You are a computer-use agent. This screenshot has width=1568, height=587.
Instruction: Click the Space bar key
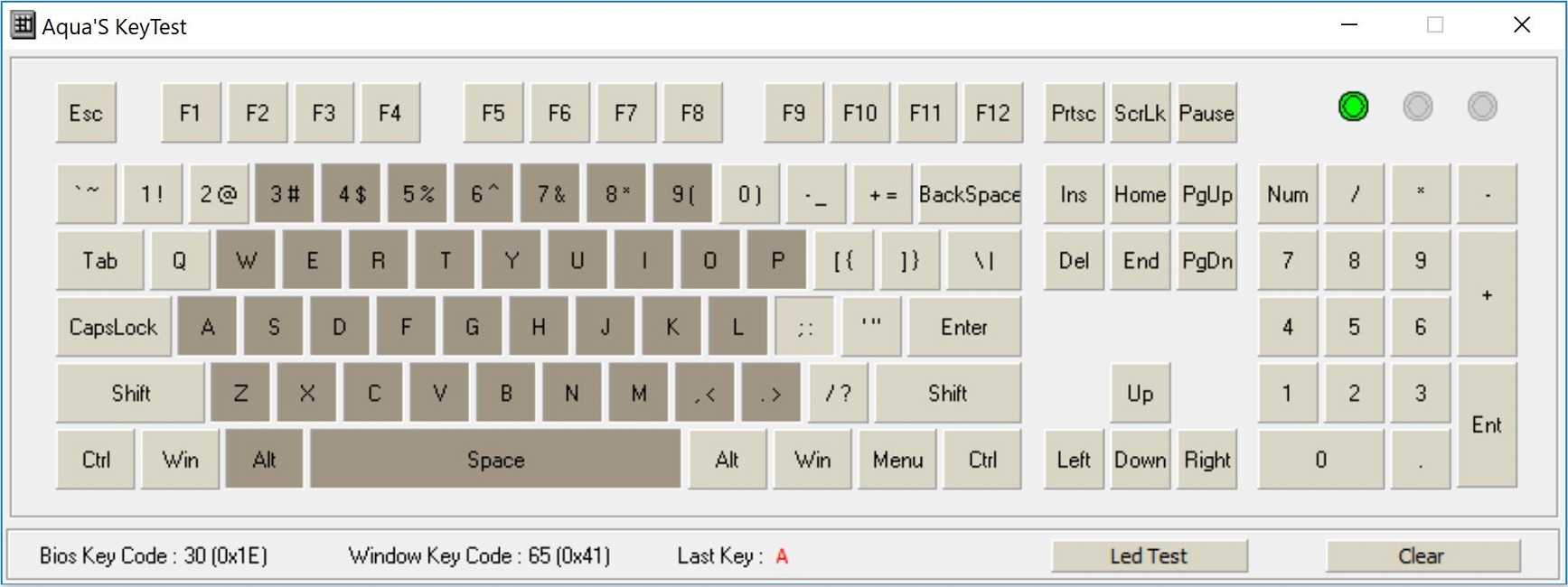click(x=495, y=460)
